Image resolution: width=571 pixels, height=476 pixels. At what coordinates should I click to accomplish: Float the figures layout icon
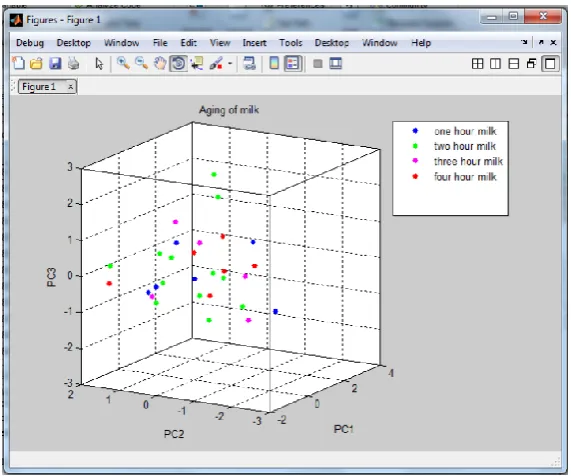(531, 64)
